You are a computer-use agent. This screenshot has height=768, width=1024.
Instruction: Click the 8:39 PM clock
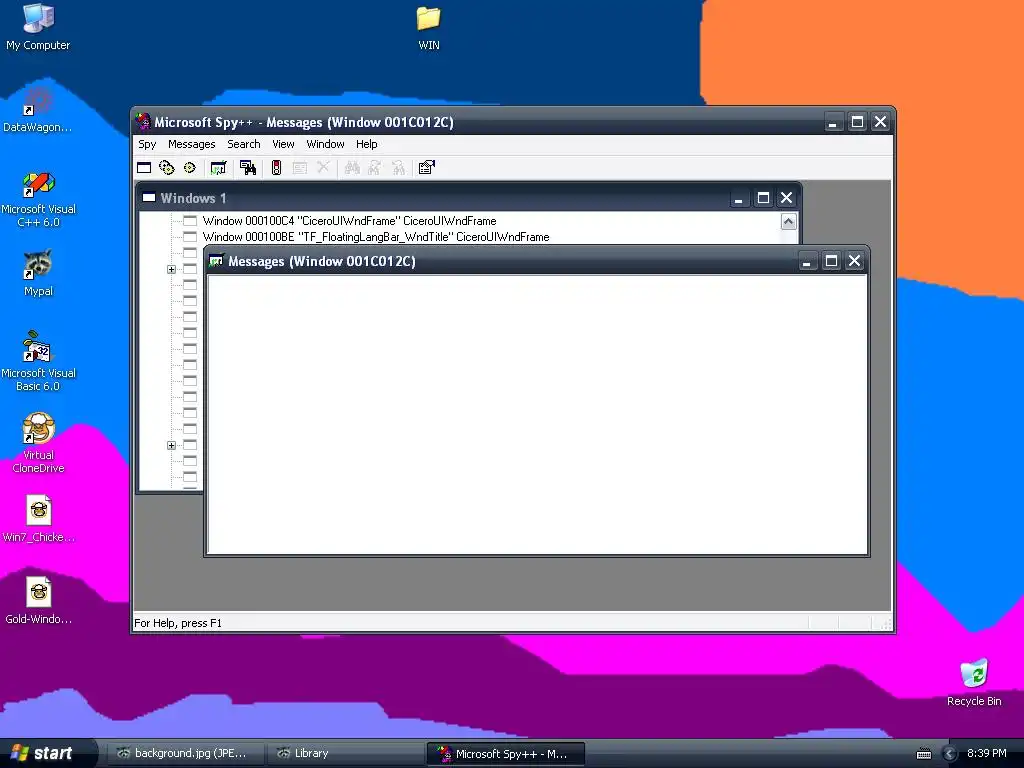click(x=986, y=754)
